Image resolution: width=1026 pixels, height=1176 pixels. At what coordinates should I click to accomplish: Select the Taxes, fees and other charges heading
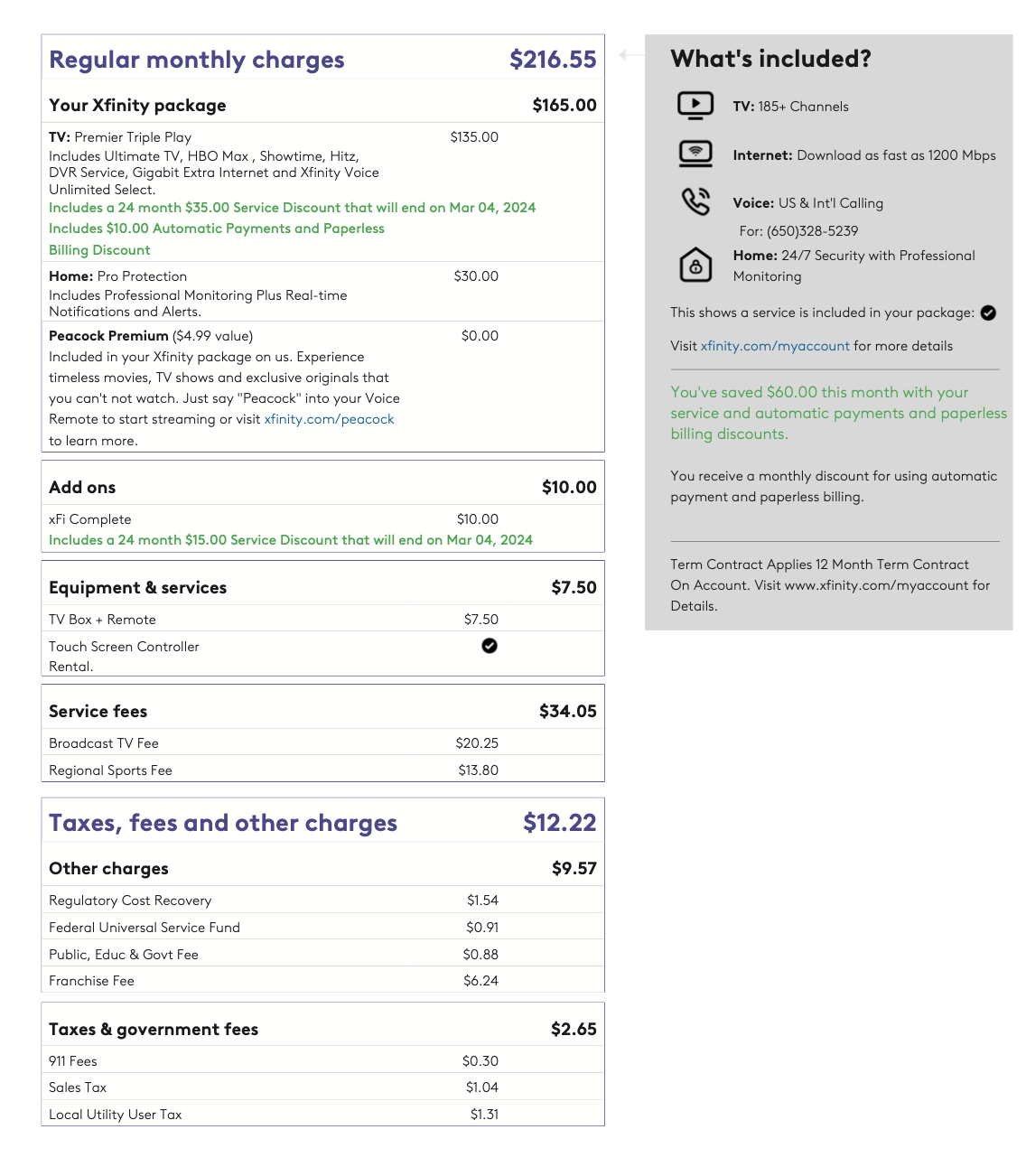[x=223, y=823]
